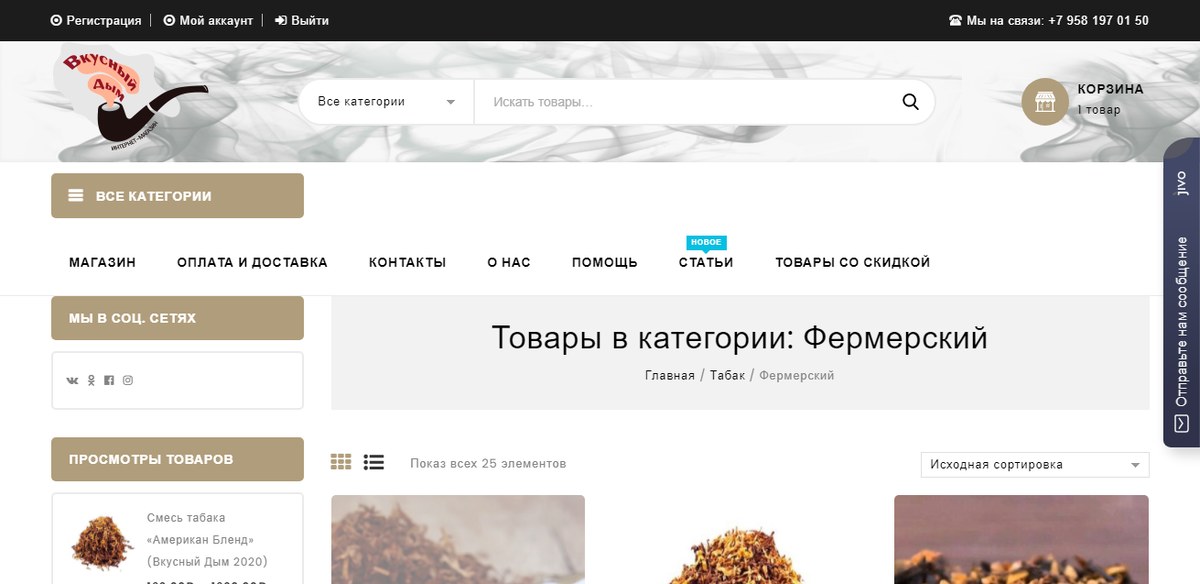The width and height of the screenshot is (1200, 584).
Task: Open the Американ Бленд sidebar product thumbnail
Action: [x=102, y=541]
